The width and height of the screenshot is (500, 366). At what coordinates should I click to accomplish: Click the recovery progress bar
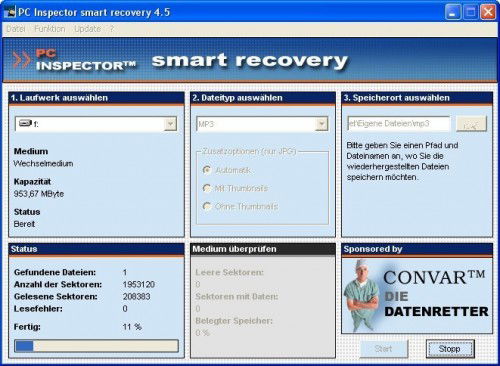[x=96, y=346]
